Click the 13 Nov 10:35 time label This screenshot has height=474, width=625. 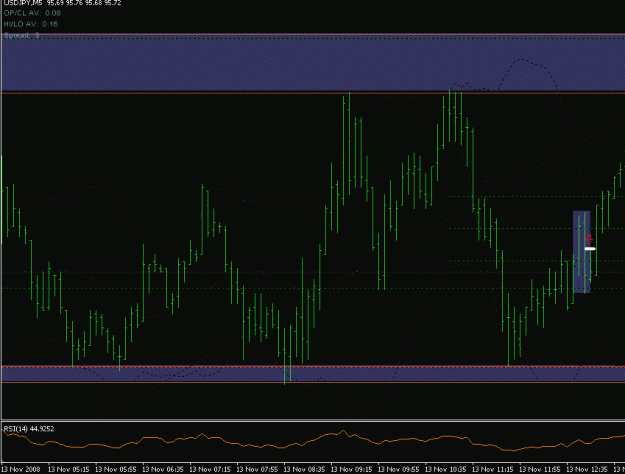(x=446, y=469)
